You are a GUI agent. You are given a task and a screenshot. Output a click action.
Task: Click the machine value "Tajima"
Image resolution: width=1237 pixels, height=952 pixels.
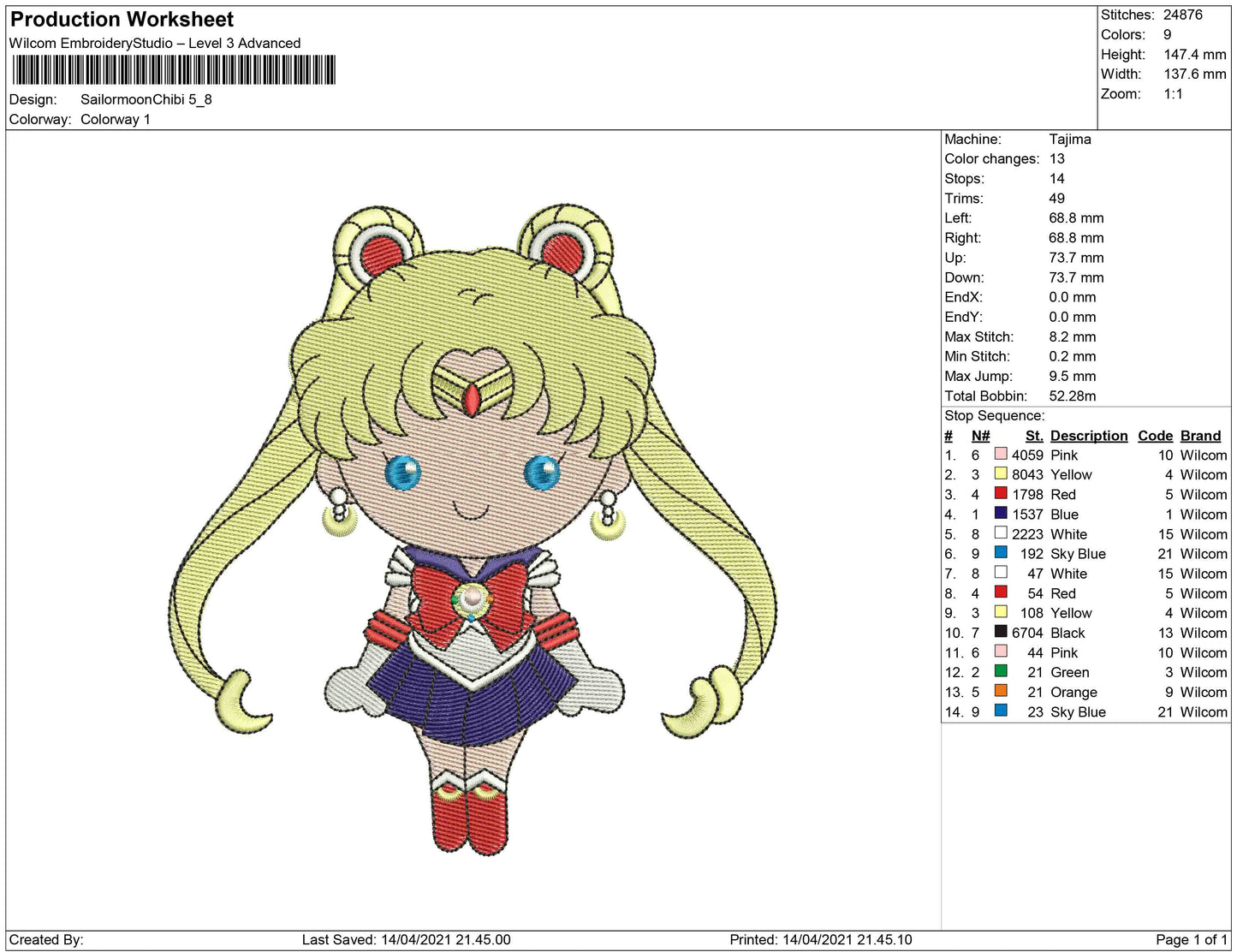1070,139
